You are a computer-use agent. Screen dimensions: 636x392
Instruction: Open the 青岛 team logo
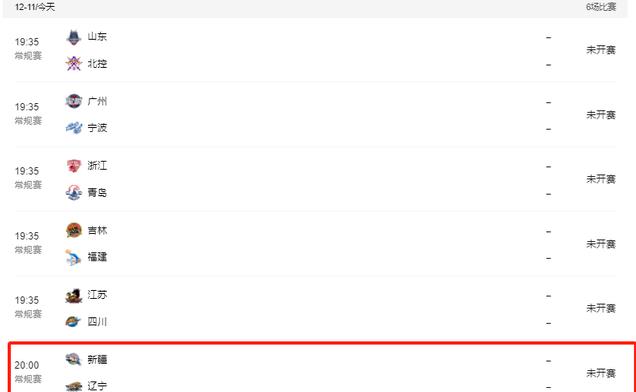(73, 192)
